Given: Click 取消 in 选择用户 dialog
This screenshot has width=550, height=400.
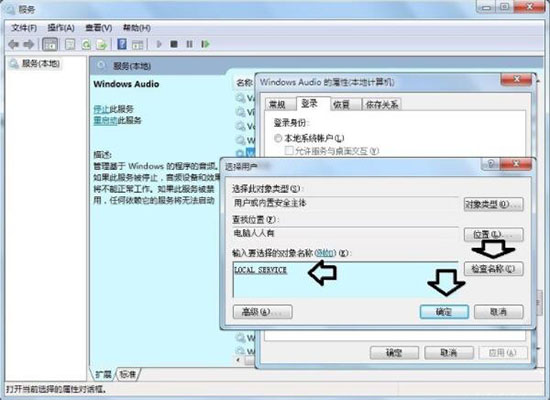Looking at the screenshot, I should pos(498,312).
